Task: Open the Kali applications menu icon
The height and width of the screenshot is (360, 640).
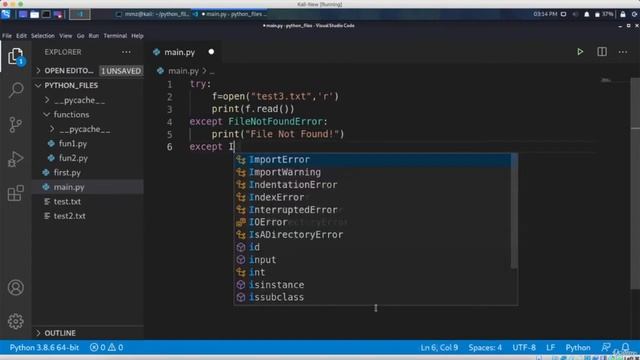Action: point(6,14)
